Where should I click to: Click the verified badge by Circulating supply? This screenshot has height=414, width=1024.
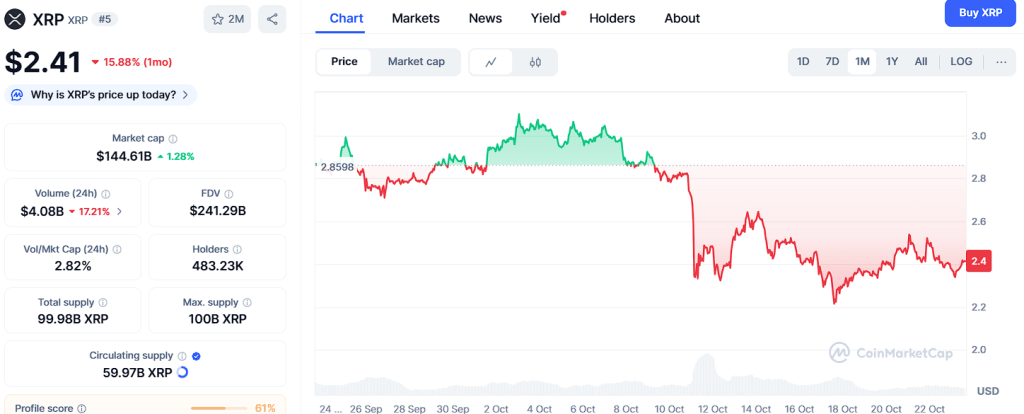click(x=196, y=356)
